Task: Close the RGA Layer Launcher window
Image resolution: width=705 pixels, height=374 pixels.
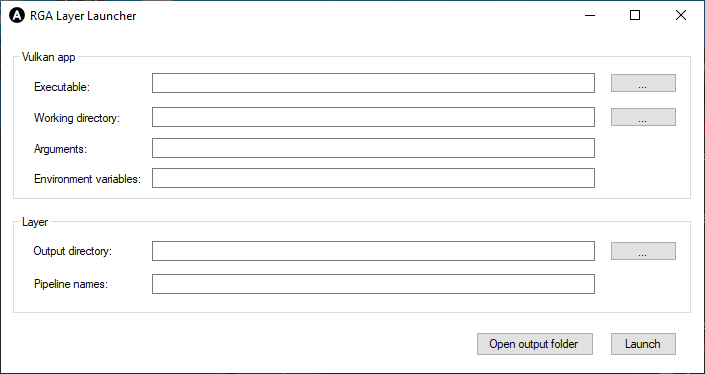Action: tap(681, 15)
